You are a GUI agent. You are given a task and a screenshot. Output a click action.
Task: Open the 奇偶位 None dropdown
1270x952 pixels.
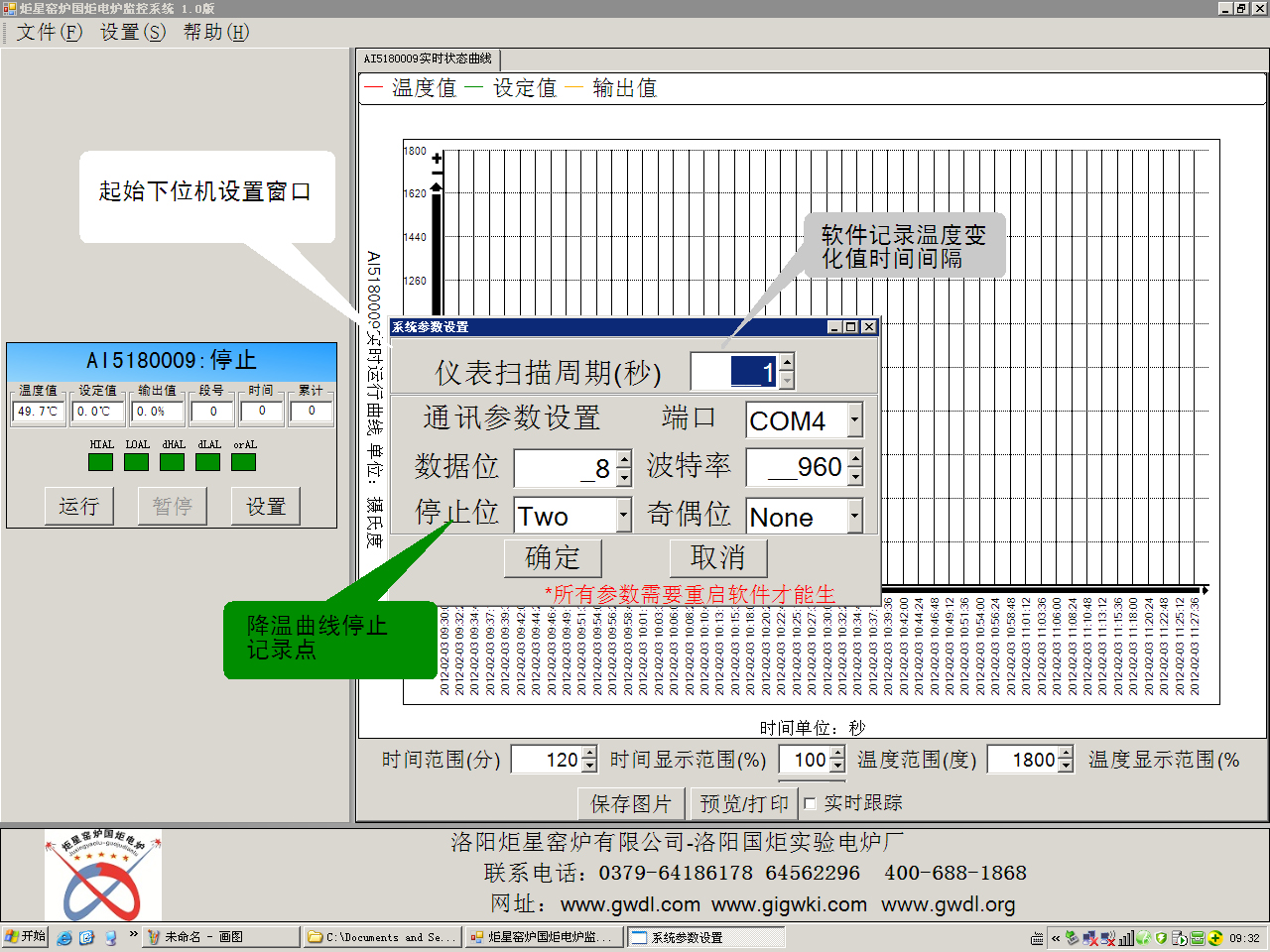pos(854,516)
